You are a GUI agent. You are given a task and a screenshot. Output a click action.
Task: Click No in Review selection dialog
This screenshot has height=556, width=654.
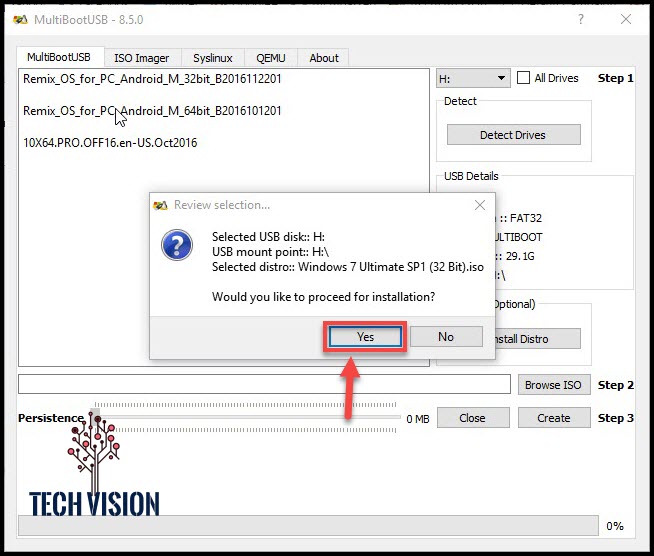(446, 337)
